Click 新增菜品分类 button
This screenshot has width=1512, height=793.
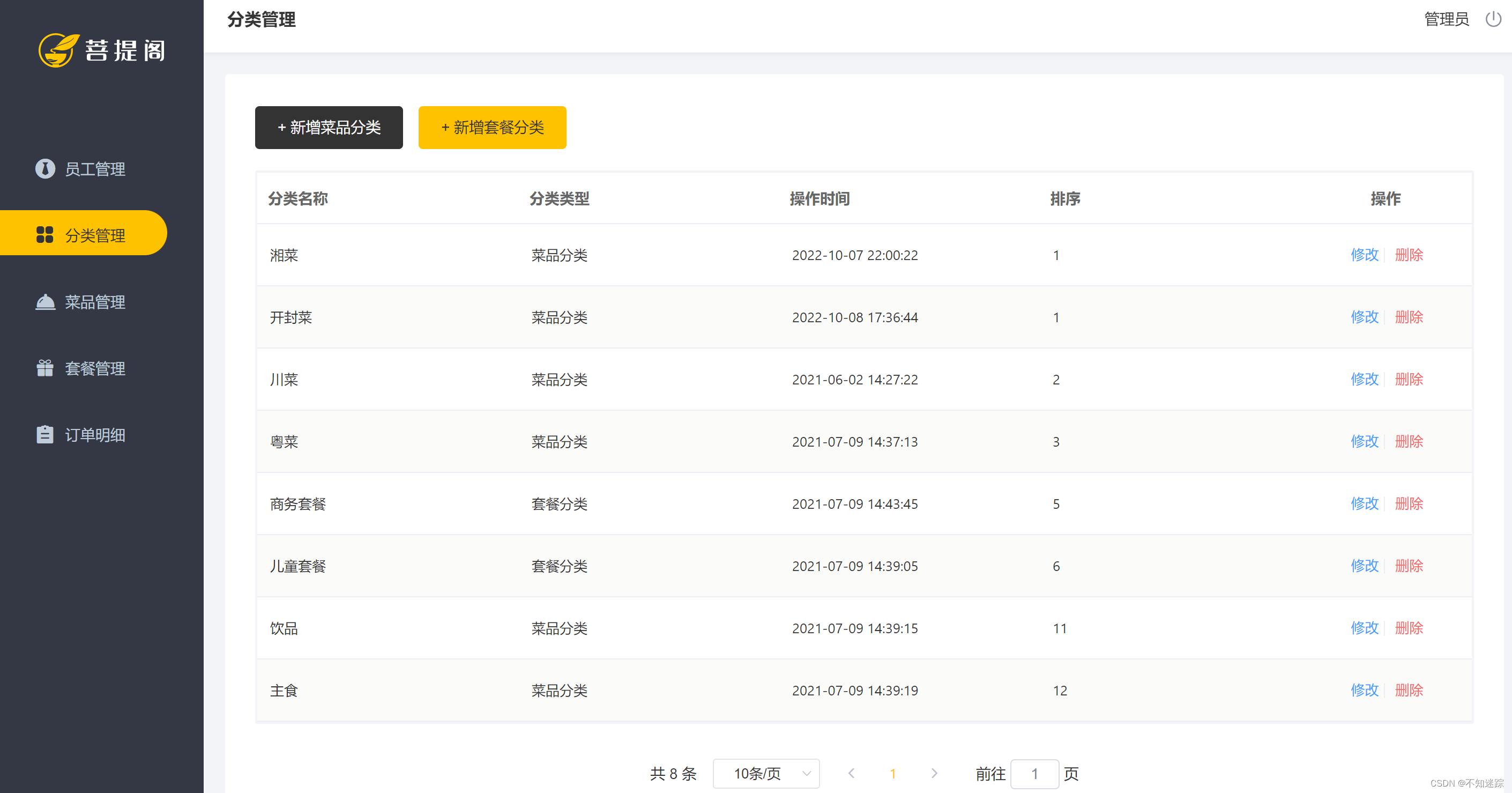click(329, 128)
